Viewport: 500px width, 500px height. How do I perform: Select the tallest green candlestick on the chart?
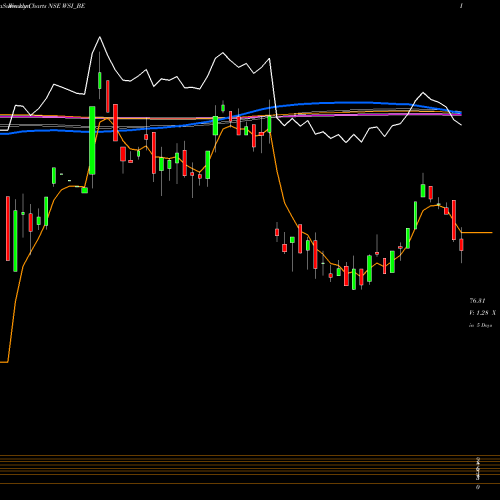92,140
